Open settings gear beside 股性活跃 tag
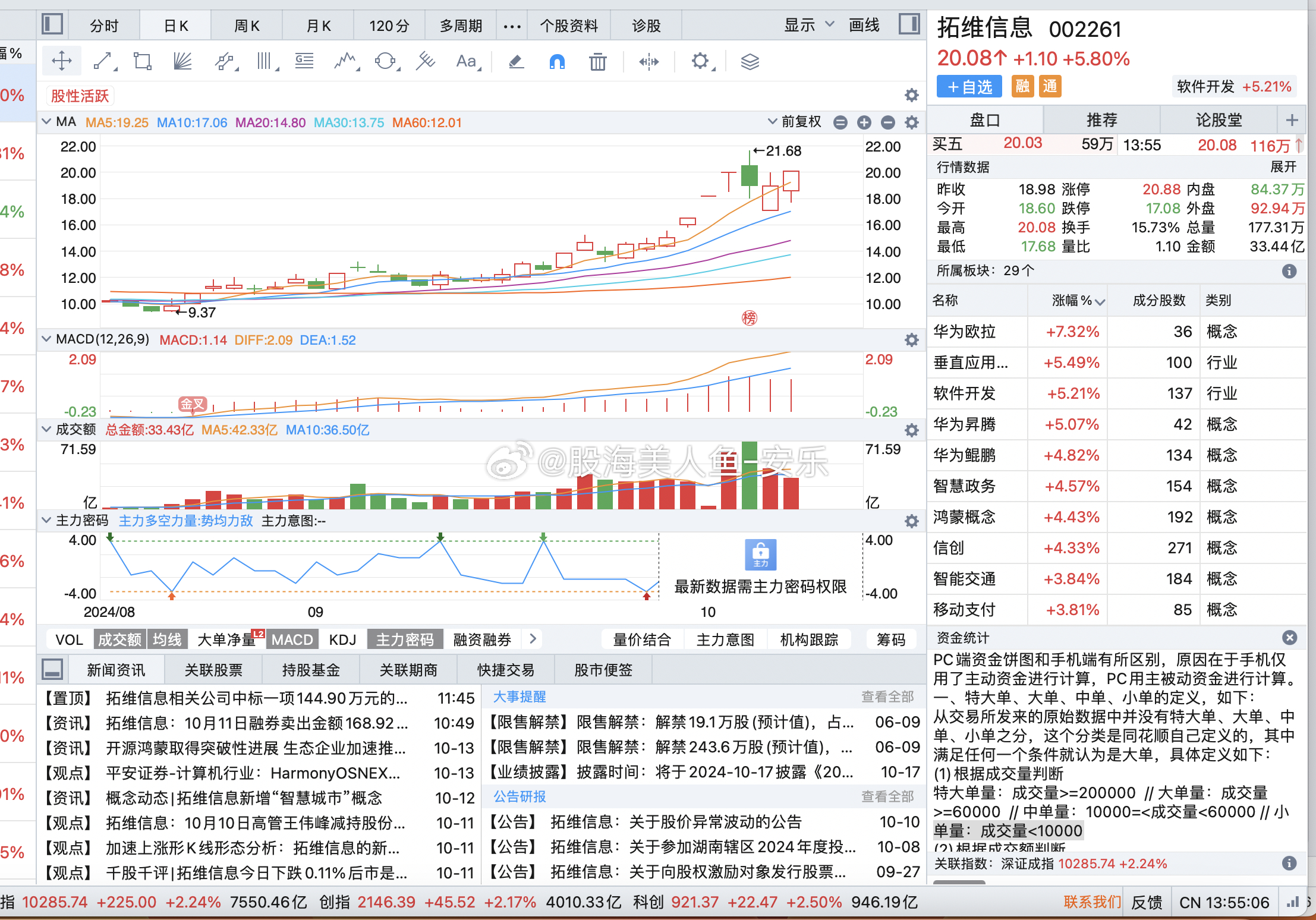Viewport: 1316px width, 920px height. click(911, 95)
